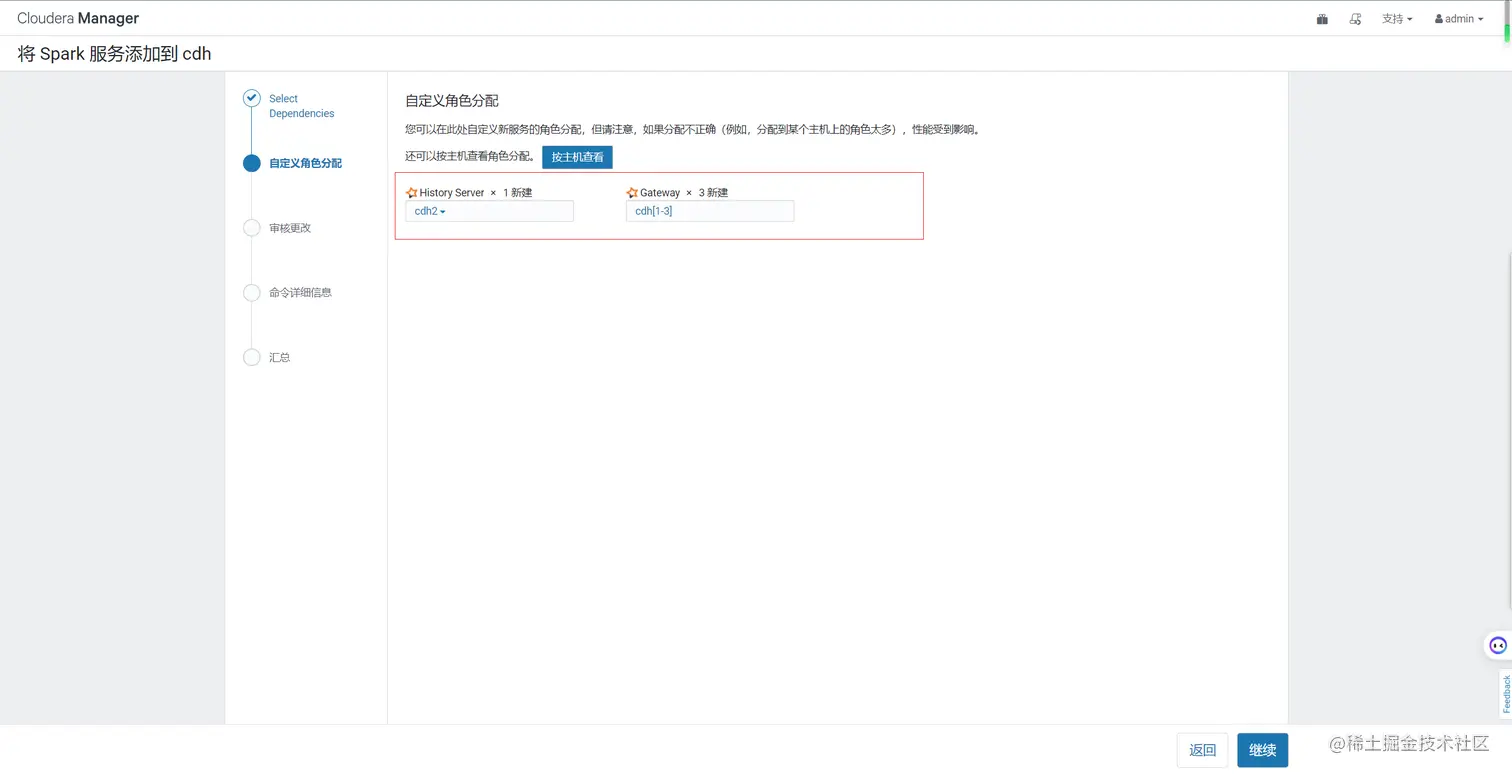Go to the Select Dependencies step

point(301,106)
